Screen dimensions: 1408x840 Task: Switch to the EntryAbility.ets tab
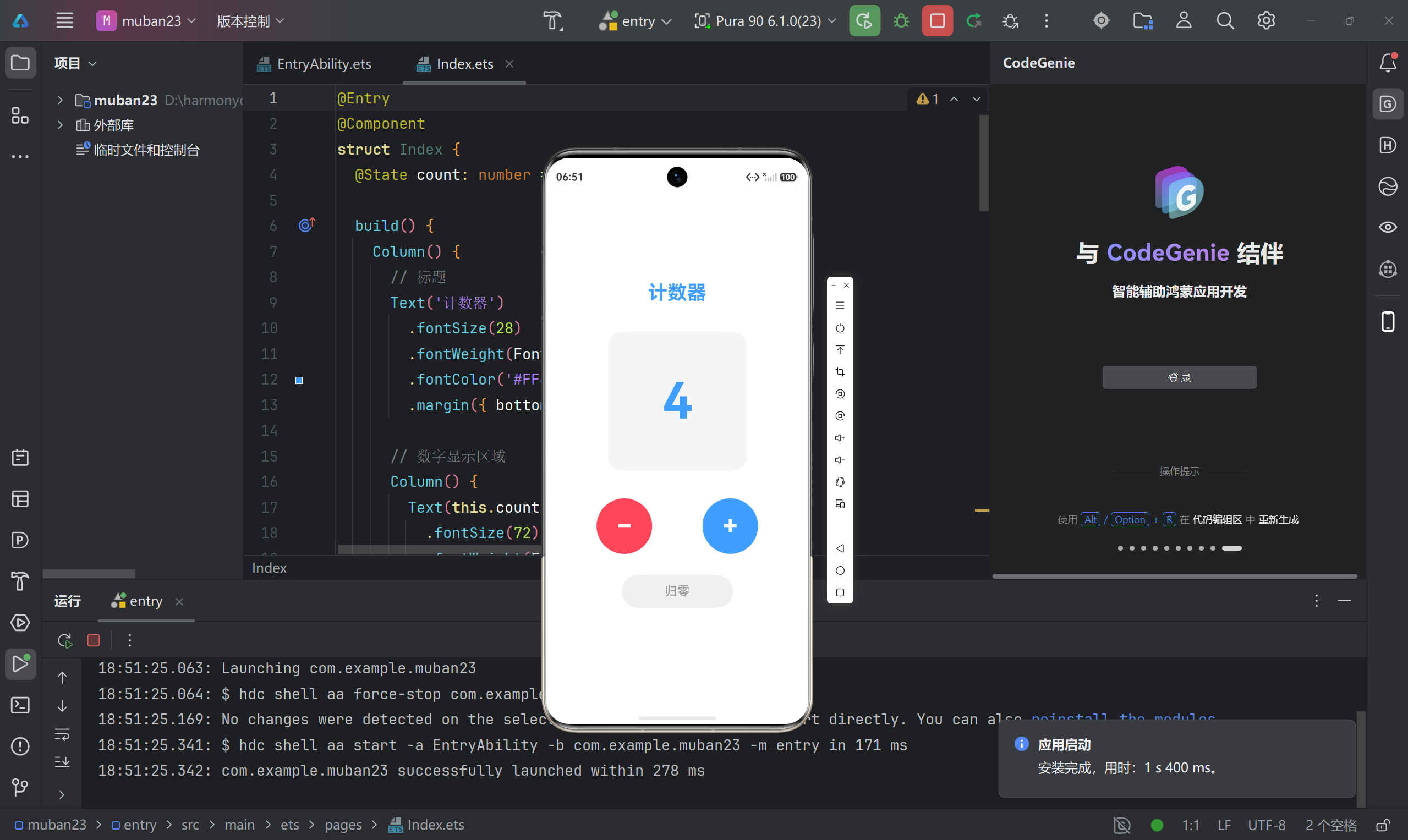click(x=314, y=64)
